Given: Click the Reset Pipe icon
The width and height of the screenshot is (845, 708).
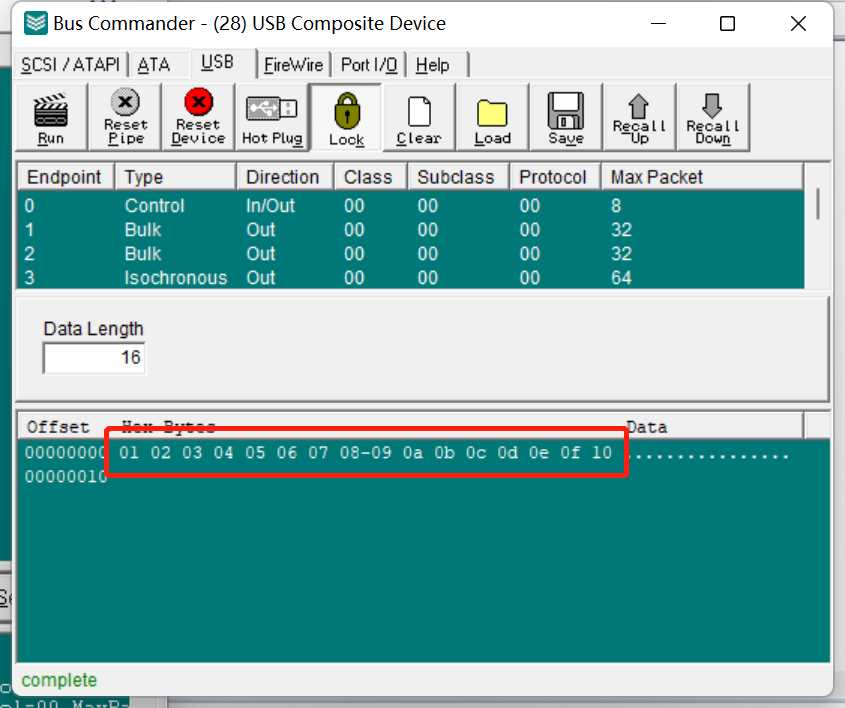Looking at the screenshot, I should pyautogui.click(x=125, y=117).
